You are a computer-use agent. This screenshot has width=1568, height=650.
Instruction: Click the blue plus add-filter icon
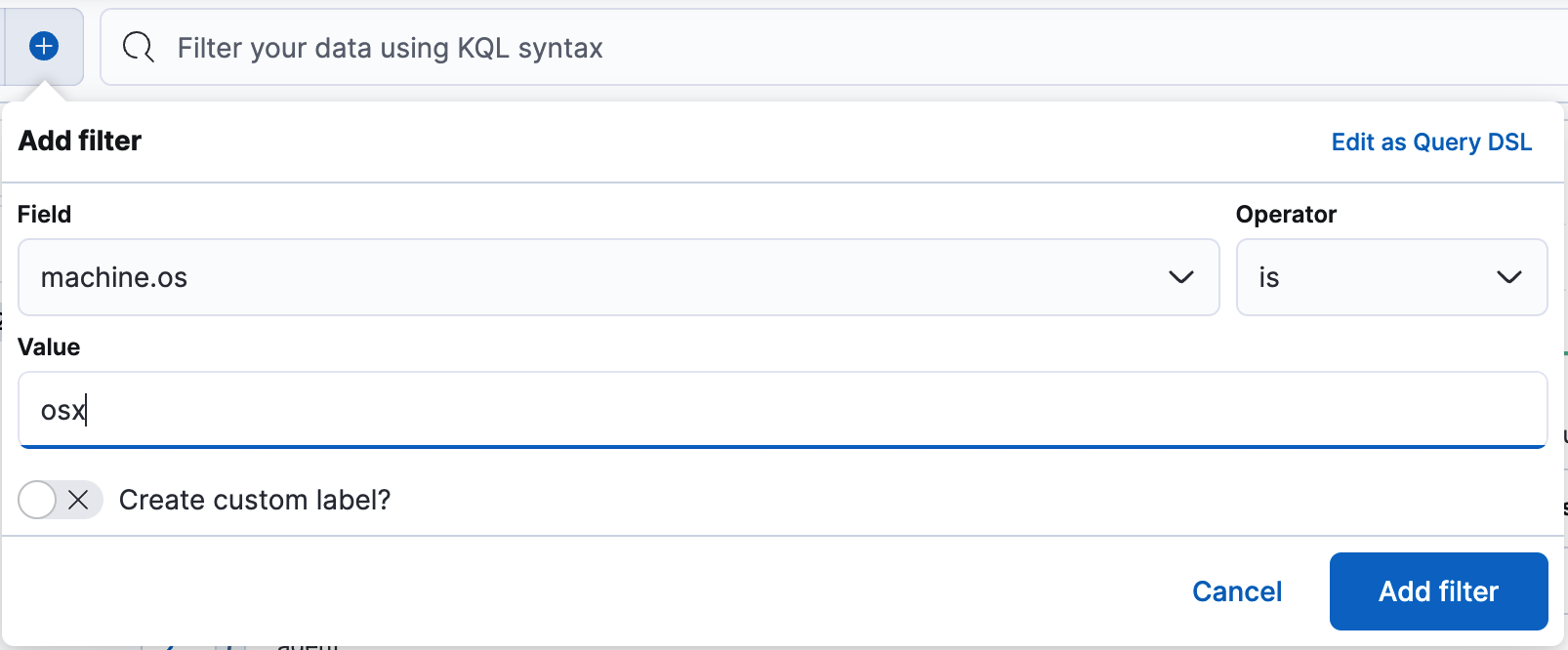coord(43,46)
